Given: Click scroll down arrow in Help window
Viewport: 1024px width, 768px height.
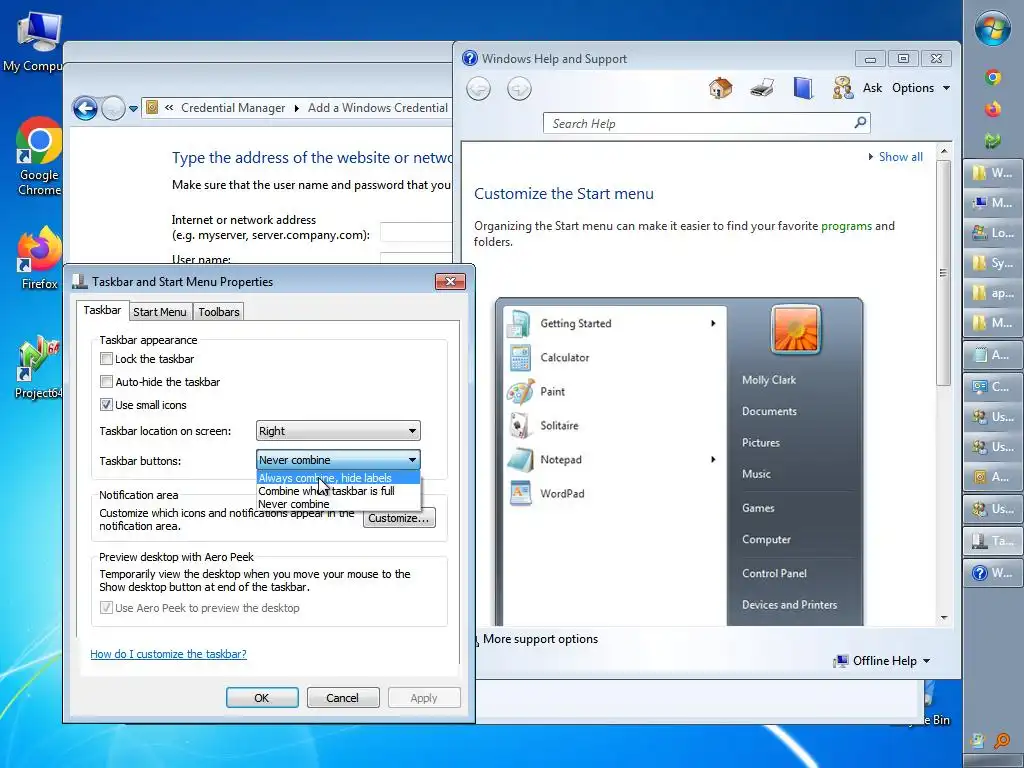Looking at the screenshot, I should 944,618.
